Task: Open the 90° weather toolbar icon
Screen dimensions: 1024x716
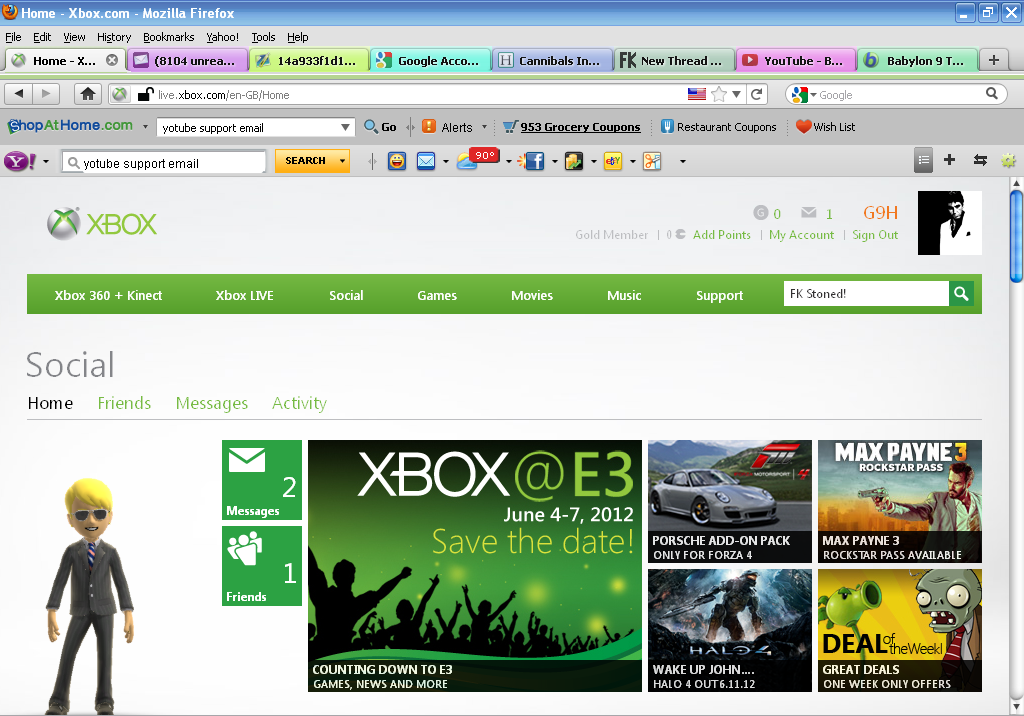Action: (x=477, y=159)
